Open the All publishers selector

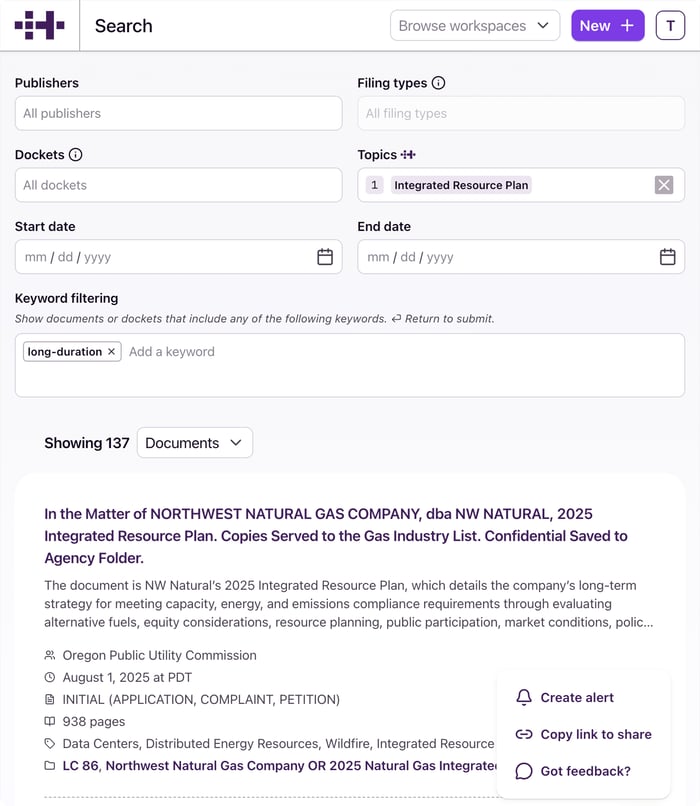178,113
